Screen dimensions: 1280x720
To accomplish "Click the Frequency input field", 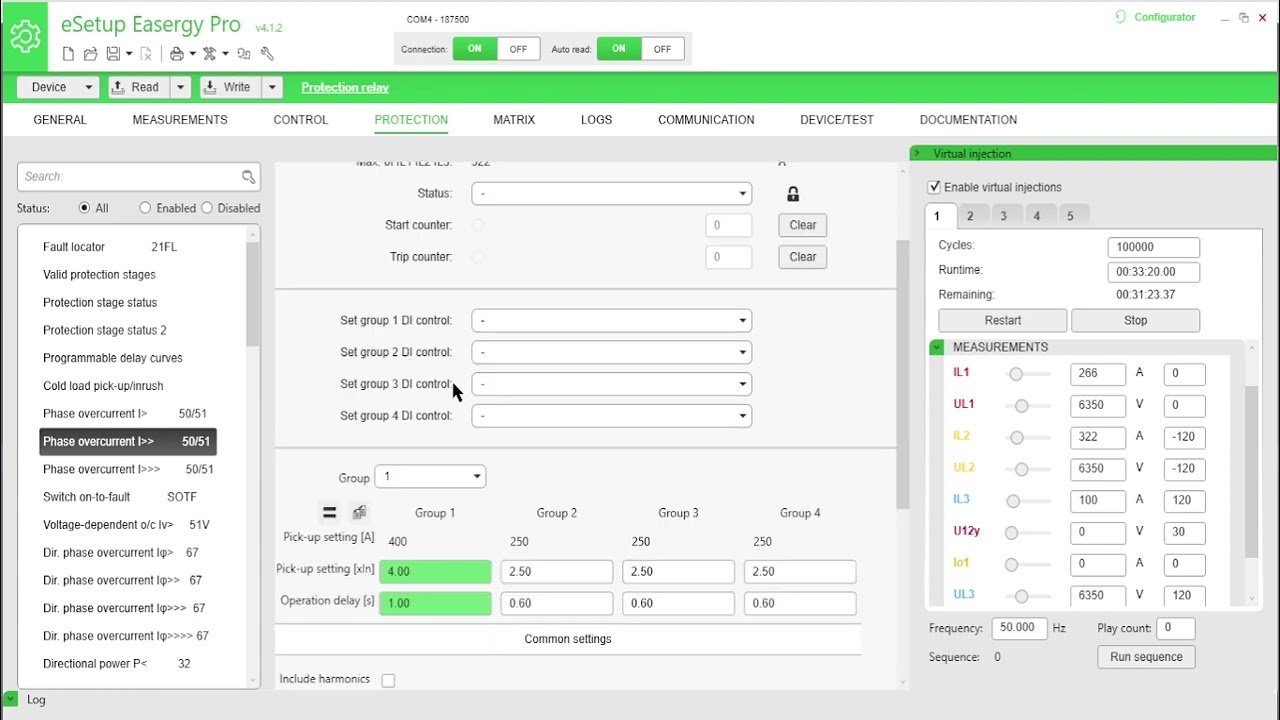I will coord(1019,628).
